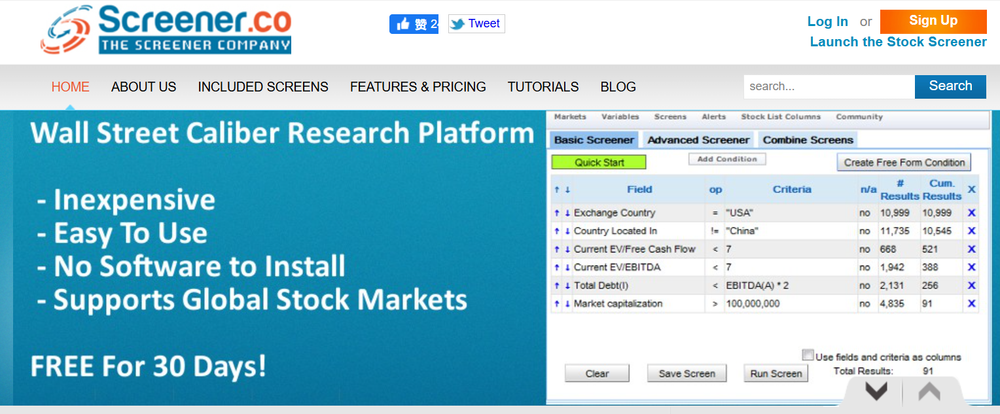Image resolution: width=1000 pixels, height=414 pixels.
Task: Click the Market capitalization field name
Action: [x=618, y=304]
